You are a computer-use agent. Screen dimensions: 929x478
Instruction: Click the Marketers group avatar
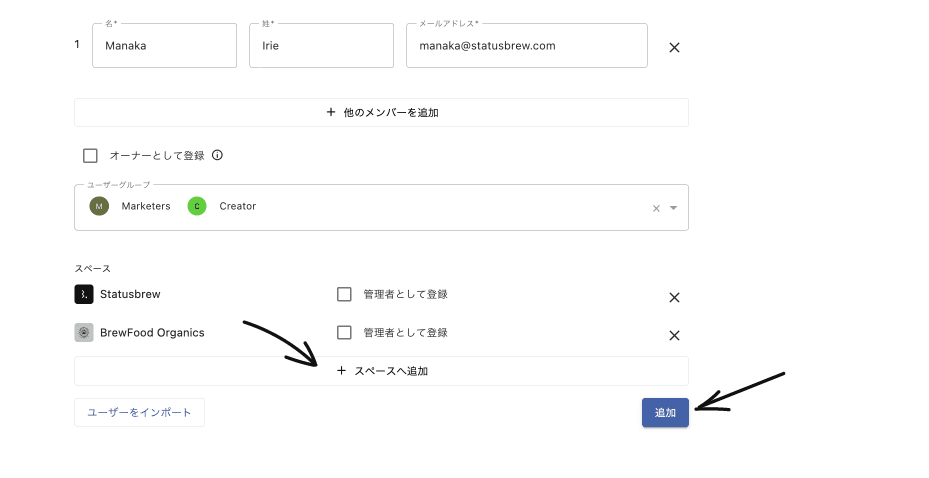point(99,206)
